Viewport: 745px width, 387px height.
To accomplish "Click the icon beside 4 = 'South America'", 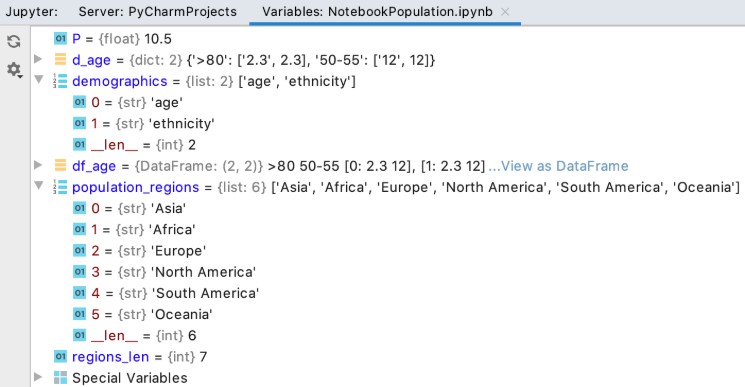I will click(79, 293).
